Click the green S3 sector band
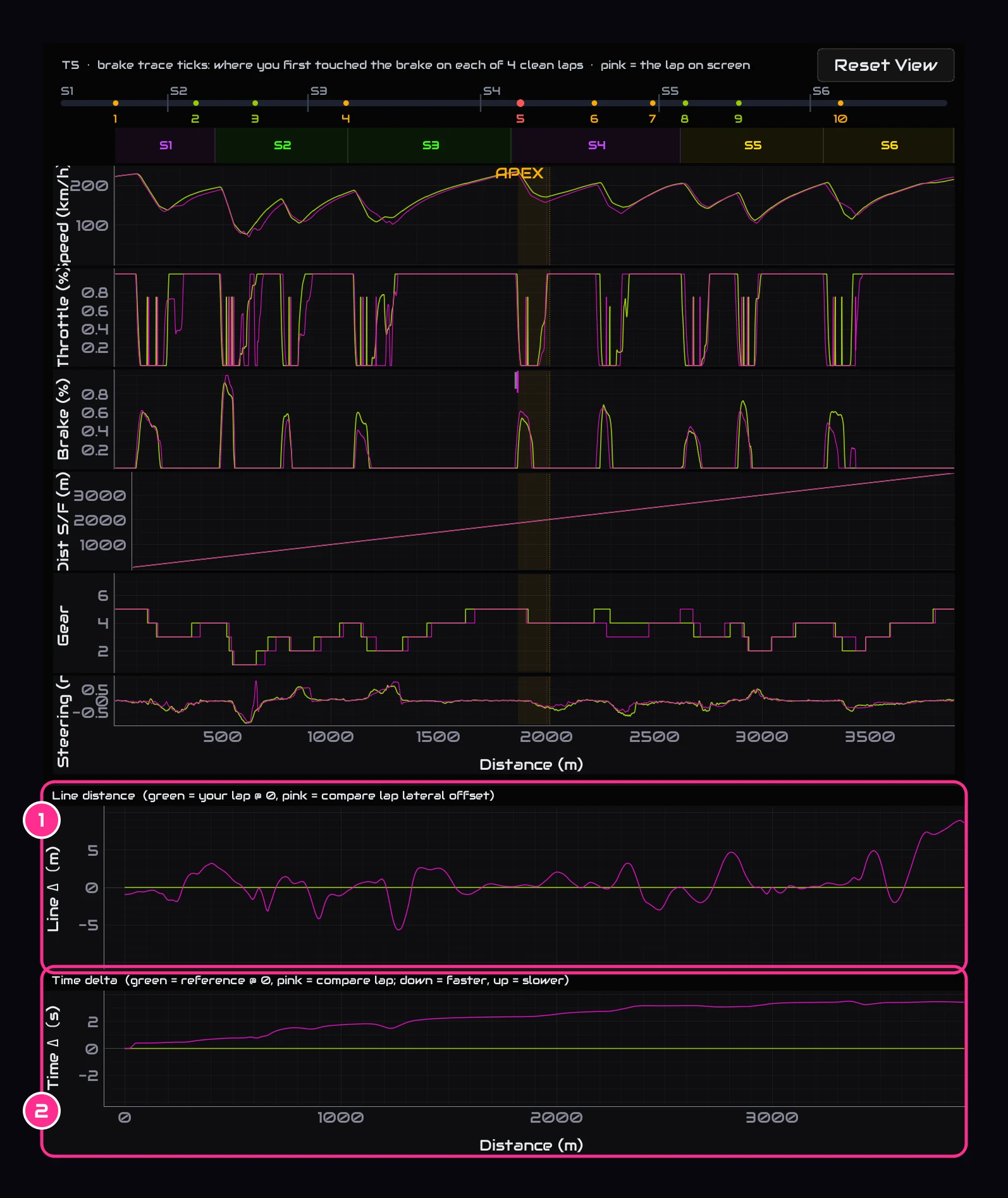 tap(430, 145)
